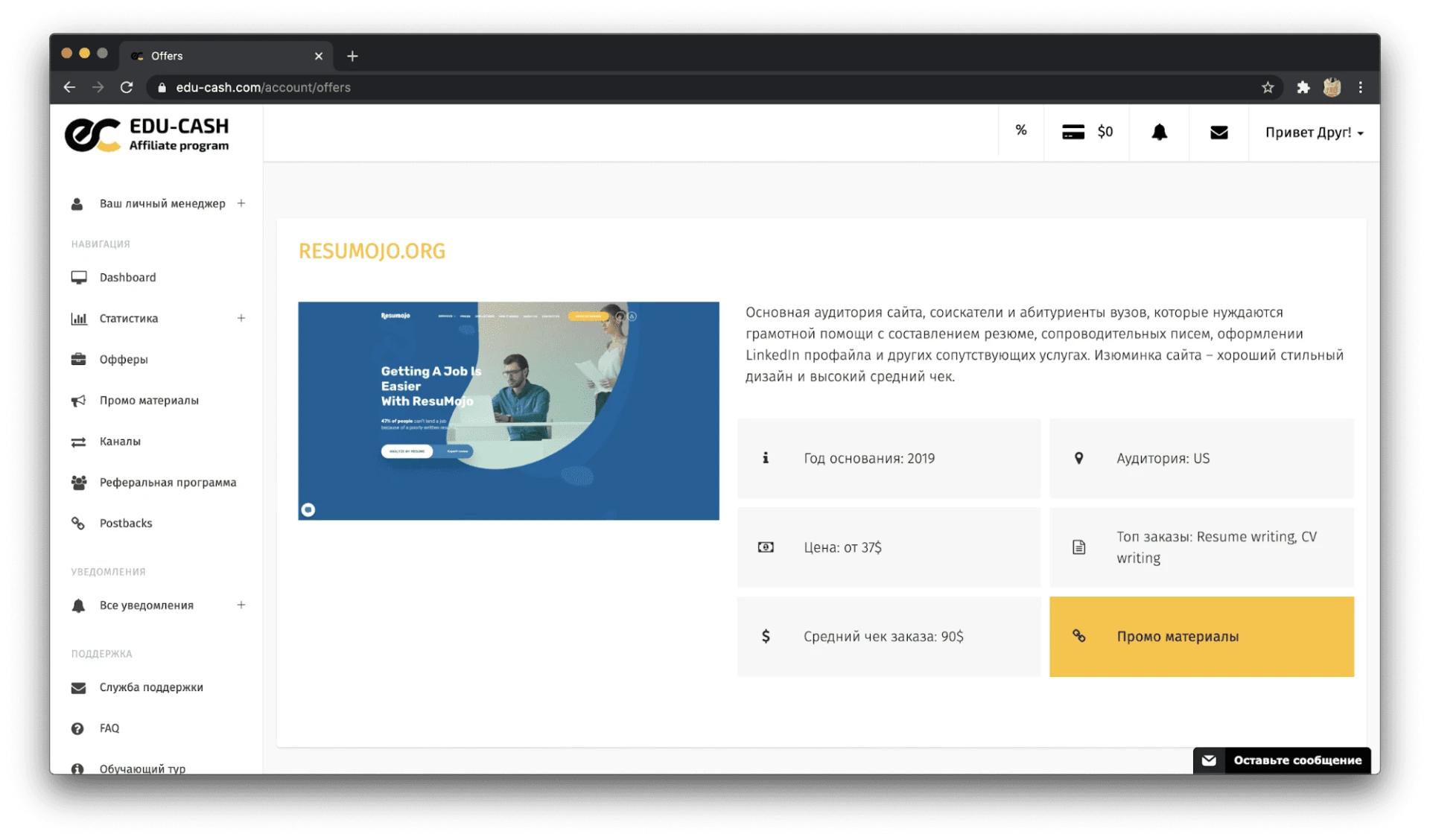Click the Postbacks link icon

(77, 524)
